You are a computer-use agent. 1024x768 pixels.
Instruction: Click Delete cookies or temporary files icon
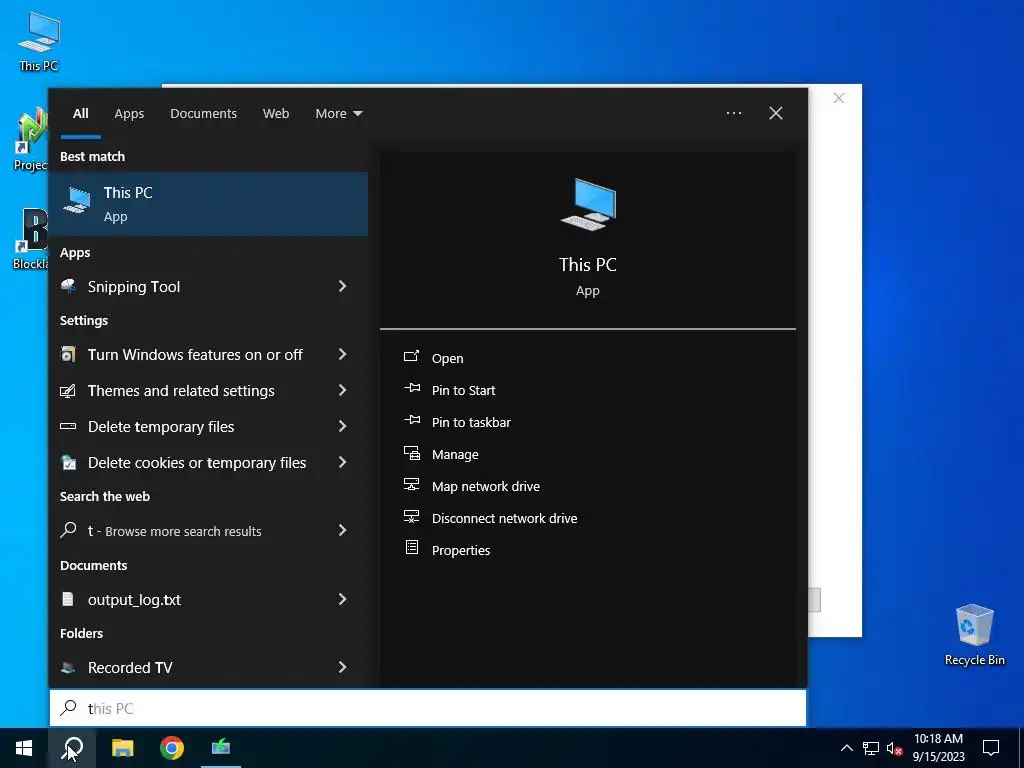[68, 462]
